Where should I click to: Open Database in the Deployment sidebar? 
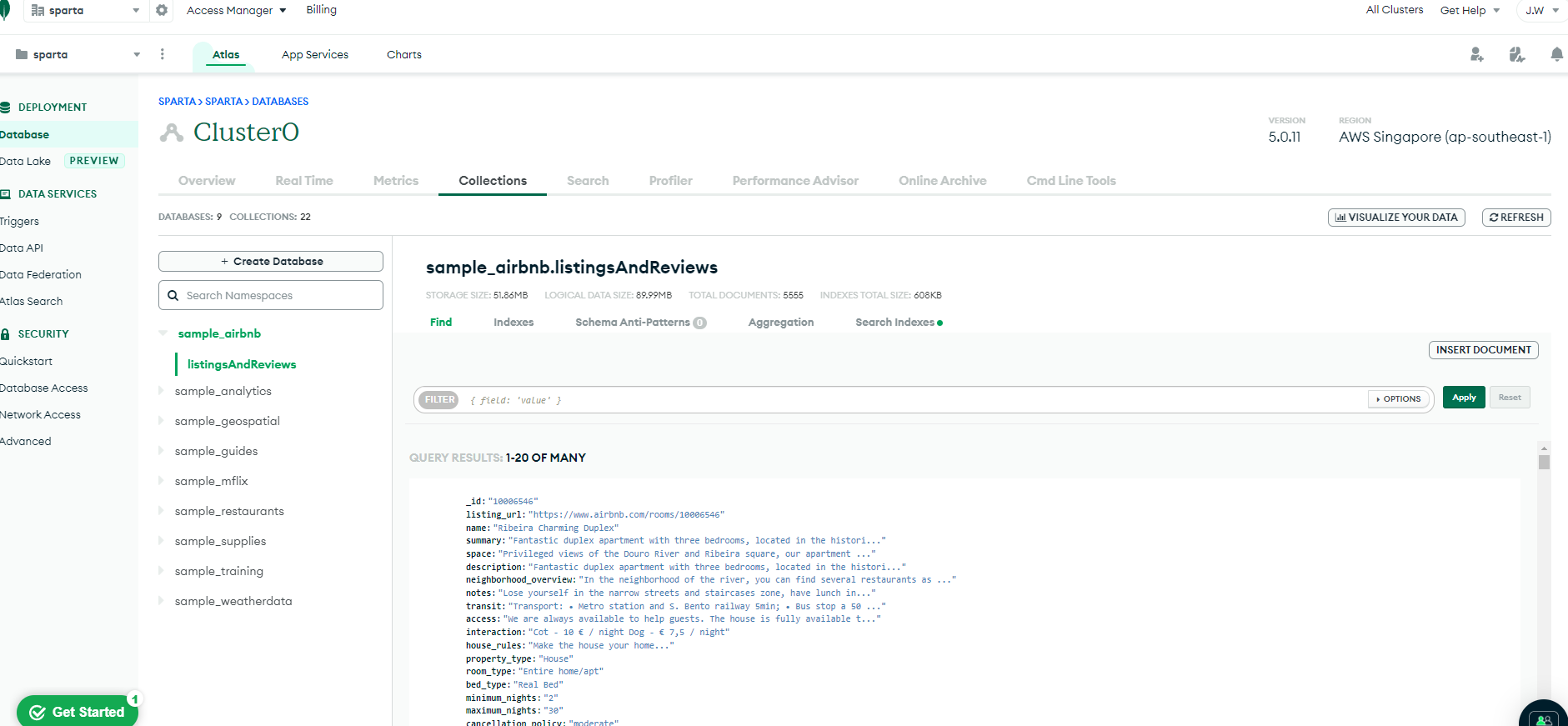pyautogui.click(x=25, y=135)
